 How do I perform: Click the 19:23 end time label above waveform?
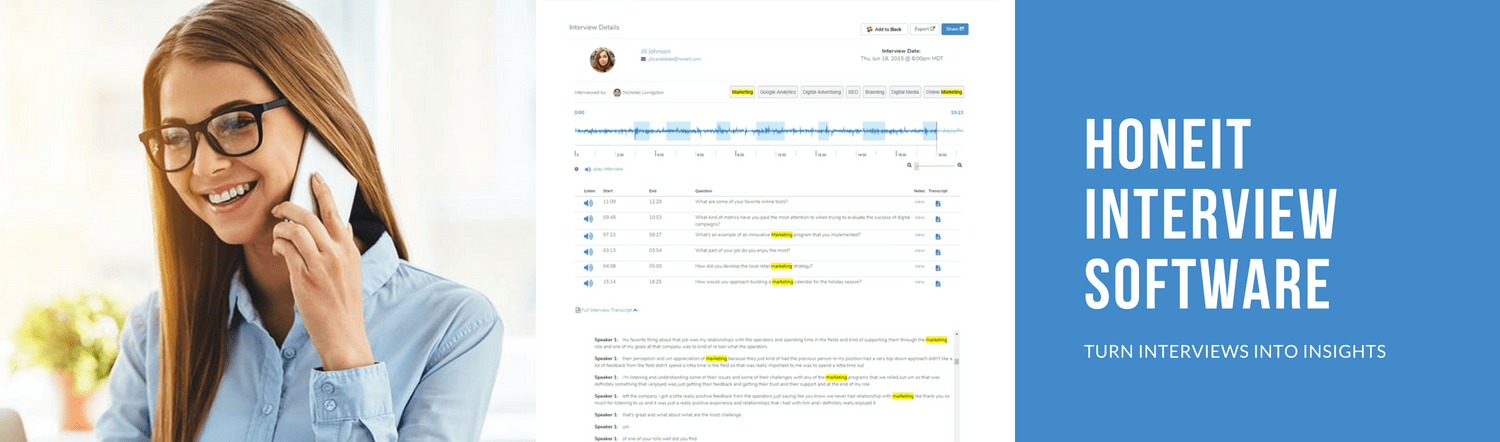(x=957, y=113)
